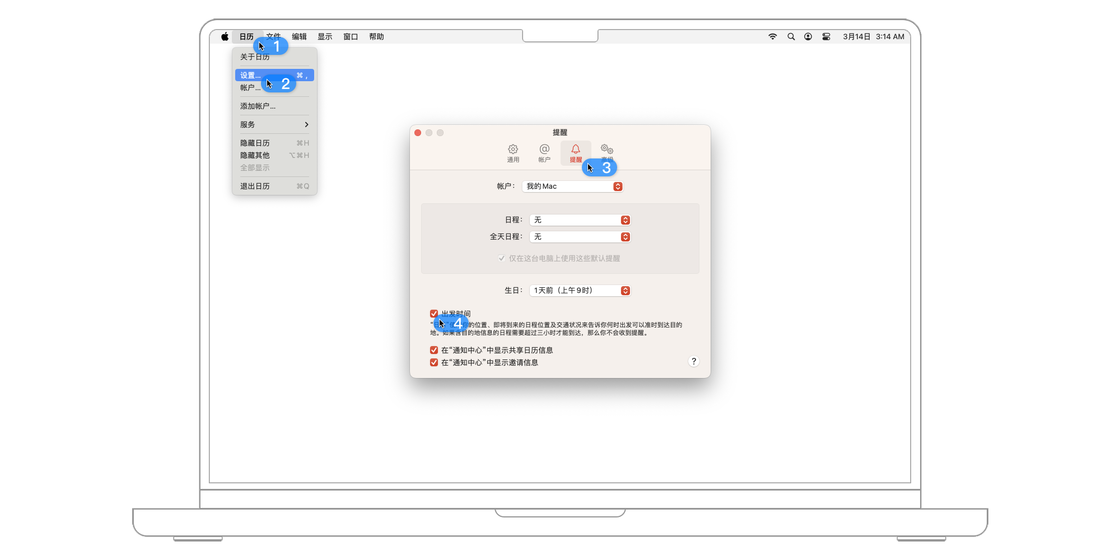
Task: Open the 日程 alert dropdown
Action: (x=580, y=220)
